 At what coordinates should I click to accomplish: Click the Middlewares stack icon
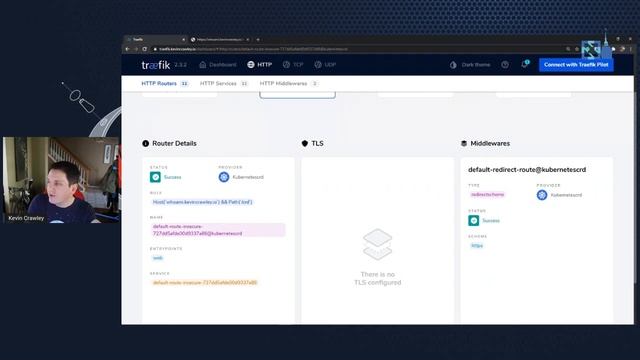464,143
